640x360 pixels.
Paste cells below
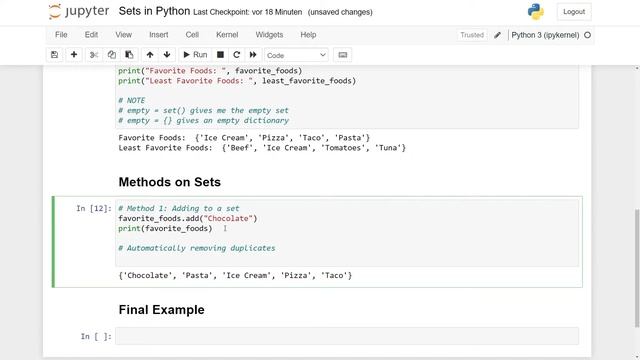129,55
